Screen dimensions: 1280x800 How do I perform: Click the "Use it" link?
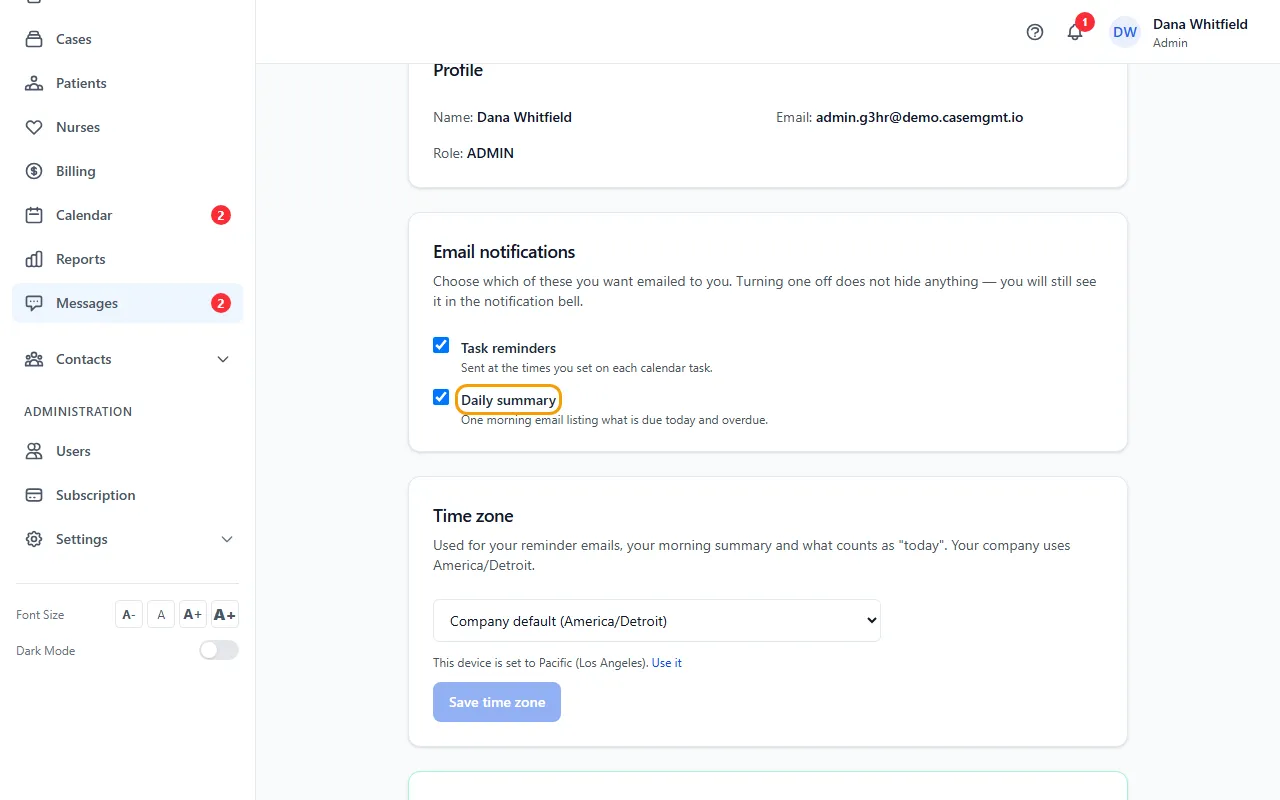(x=667, y=663)
